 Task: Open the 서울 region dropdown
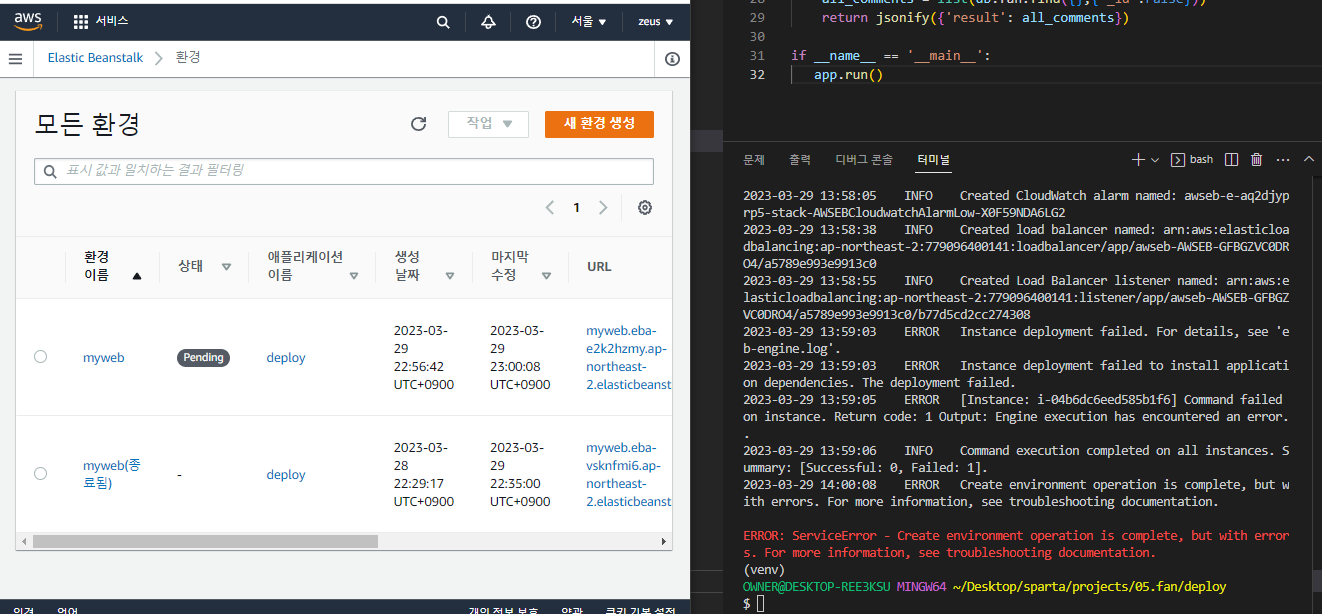[x=589, y=22]
